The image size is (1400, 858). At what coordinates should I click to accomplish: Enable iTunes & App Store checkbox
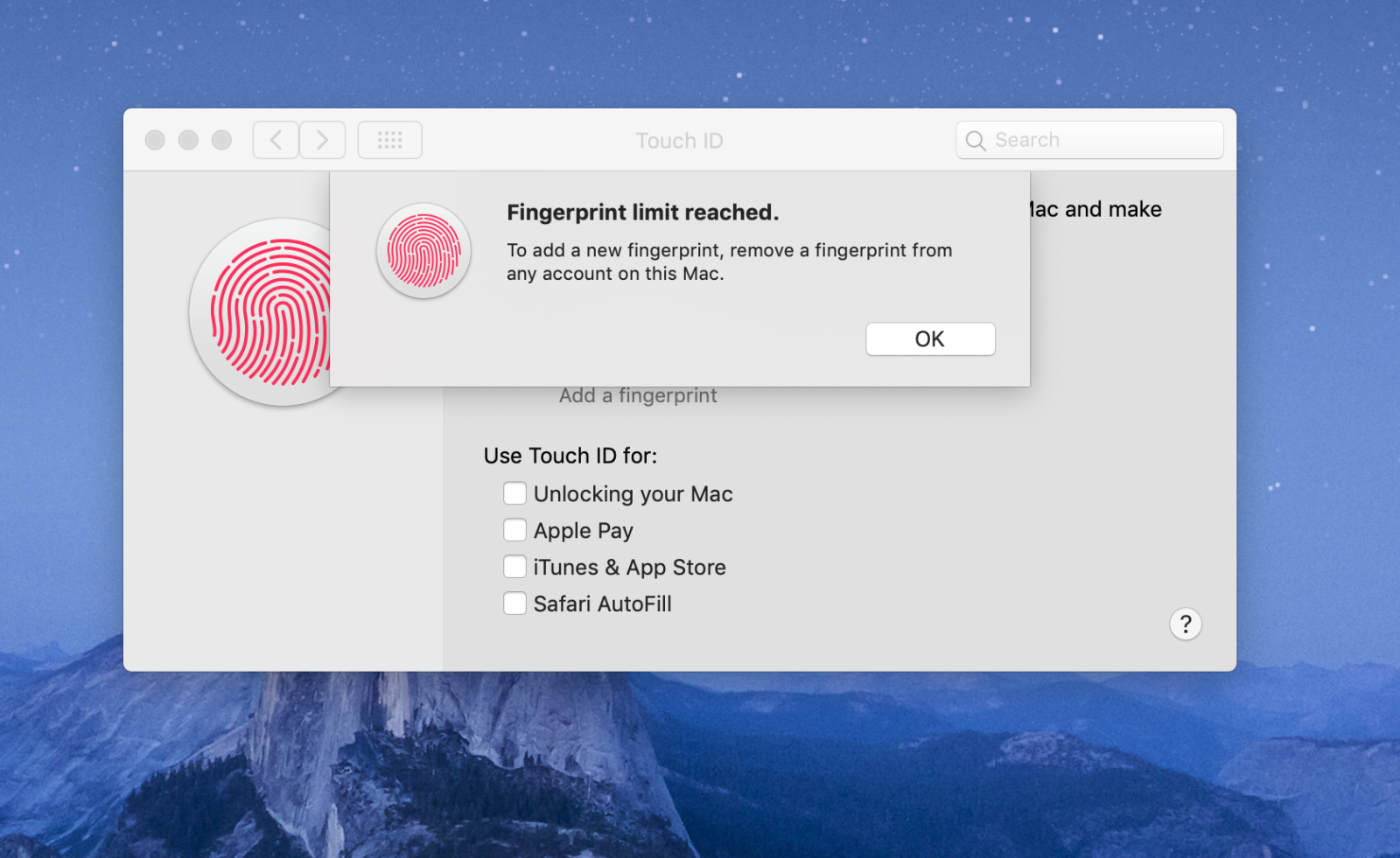(x=514, y=567)
